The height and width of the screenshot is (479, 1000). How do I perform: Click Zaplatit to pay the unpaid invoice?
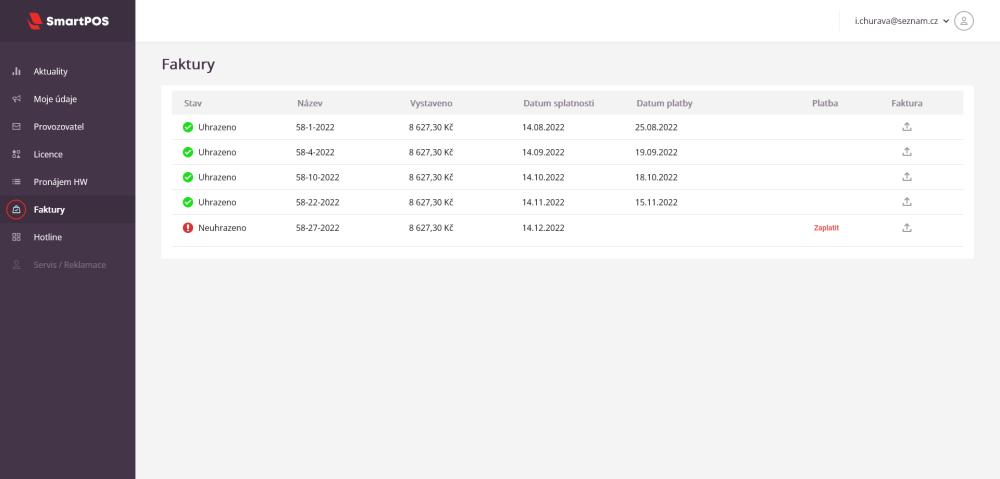826,228
